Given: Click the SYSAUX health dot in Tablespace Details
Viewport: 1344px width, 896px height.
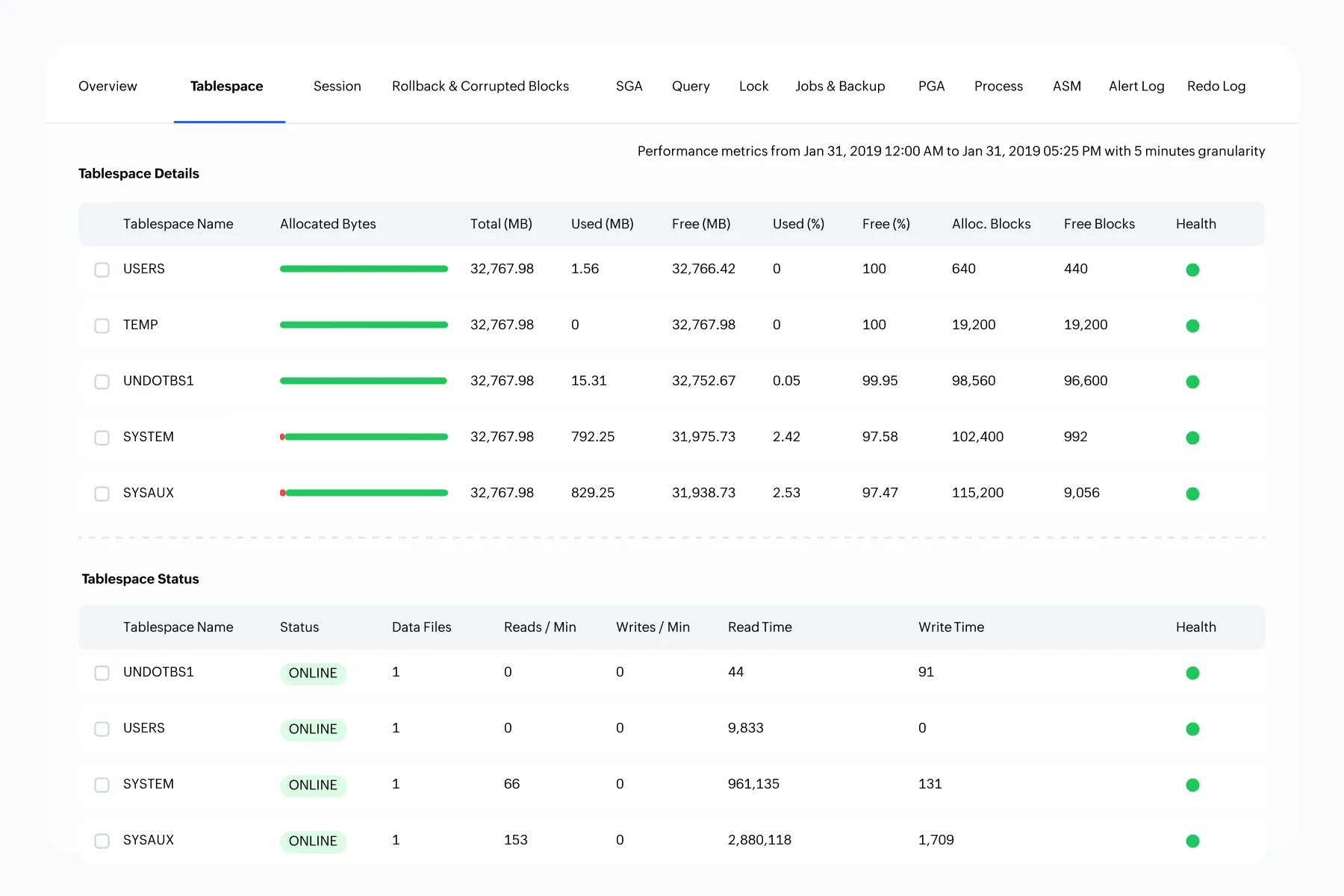Looking at the screenshot, I should tap(1192, 494).
